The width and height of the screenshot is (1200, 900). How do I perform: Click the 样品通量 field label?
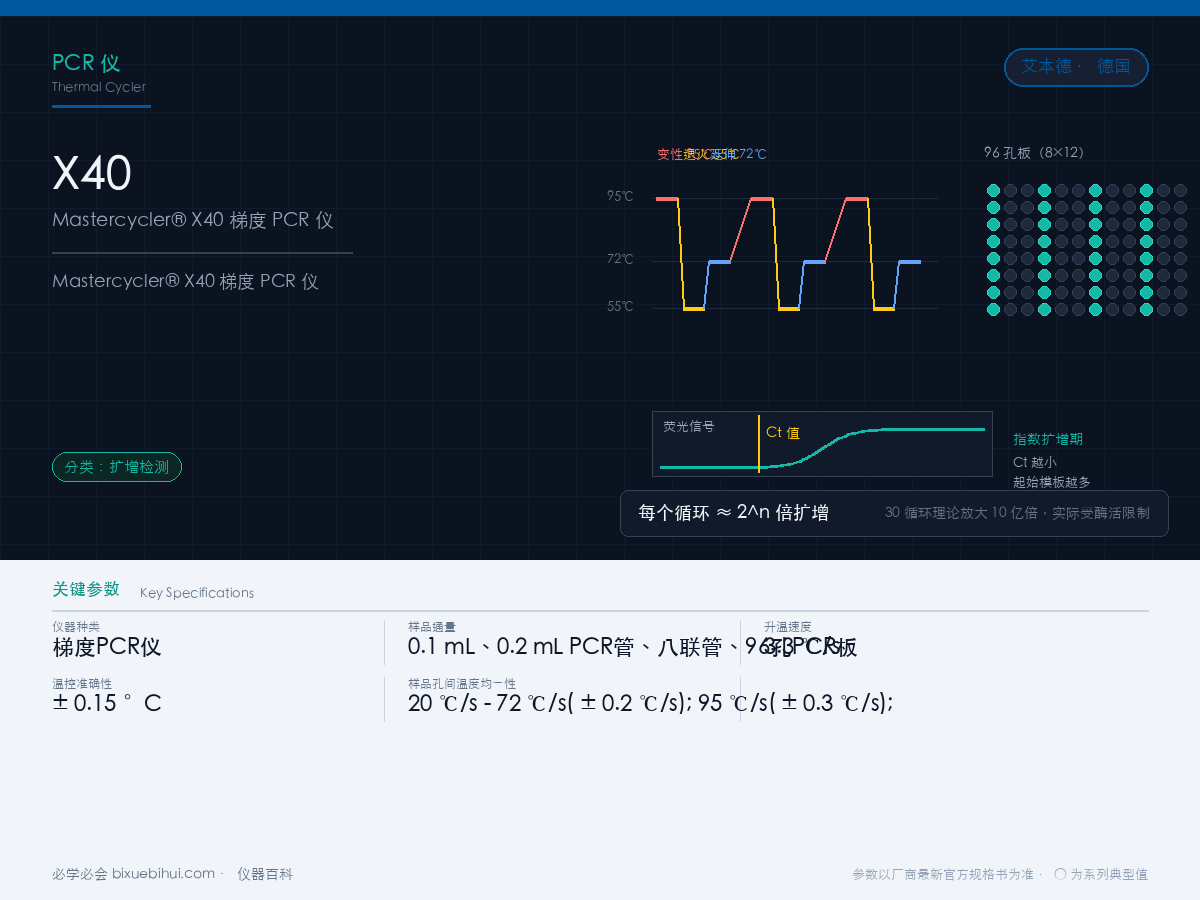click(x=432, y=627)
